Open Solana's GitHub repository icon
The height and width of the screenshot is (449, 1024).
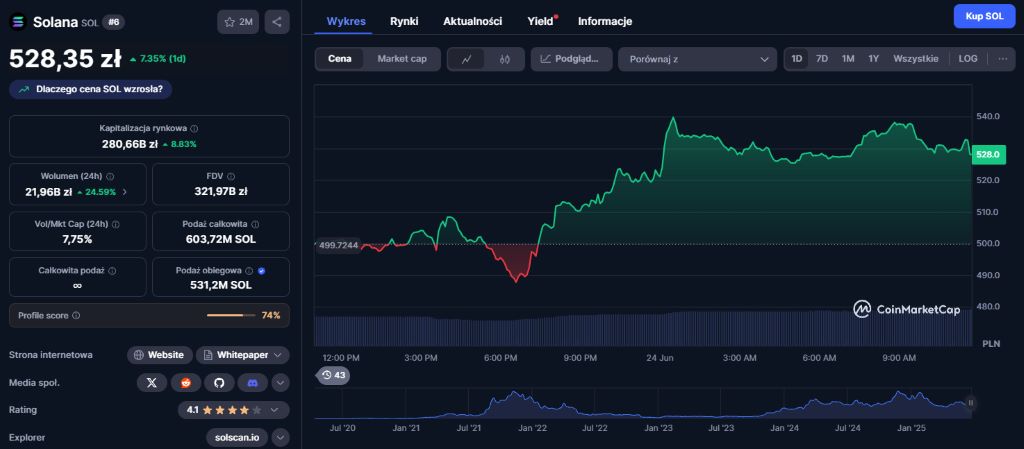pyautogui.click(x=218, y=382)
